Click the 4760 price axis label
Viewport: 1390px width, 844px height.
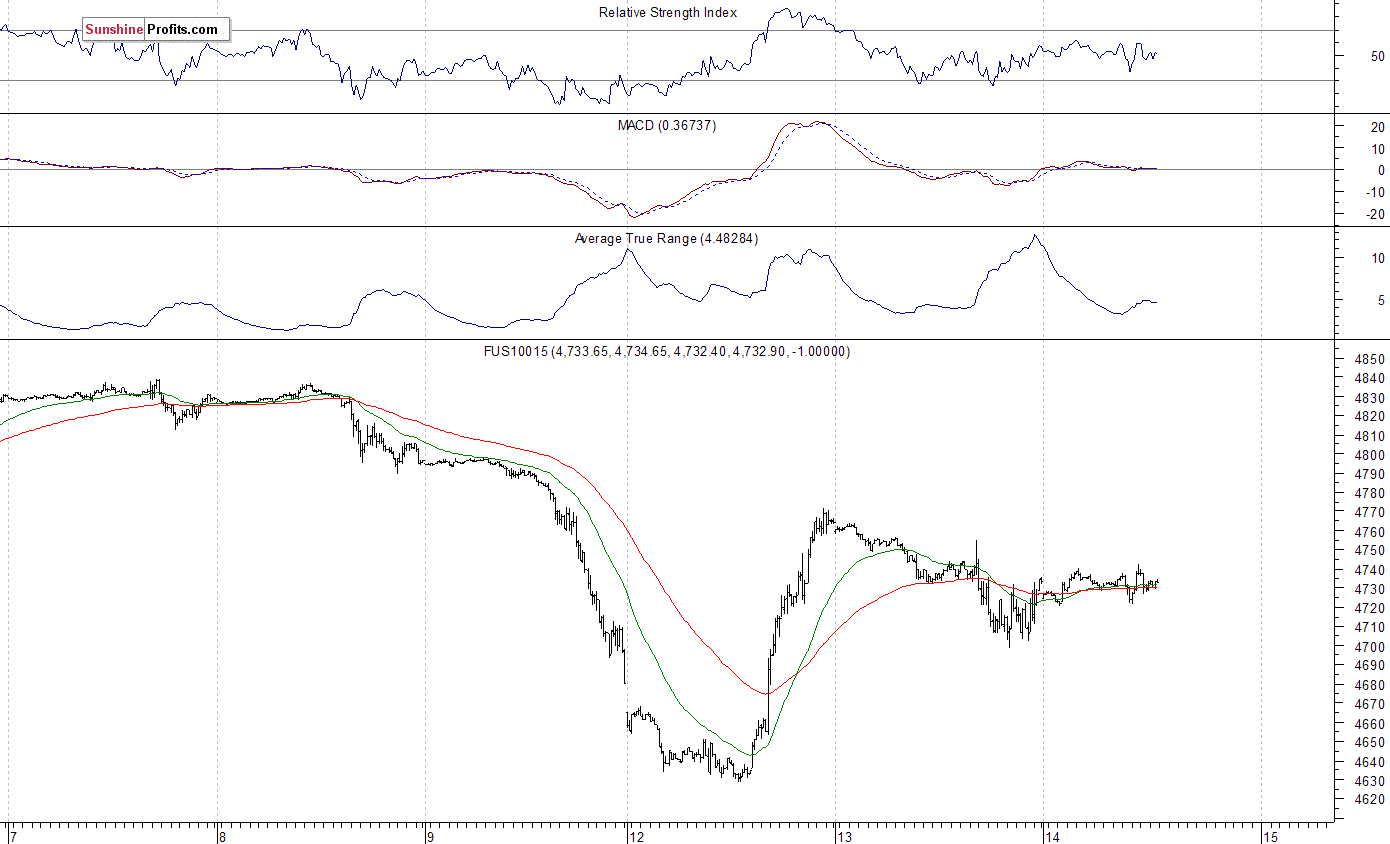[x=1370, y=532]
